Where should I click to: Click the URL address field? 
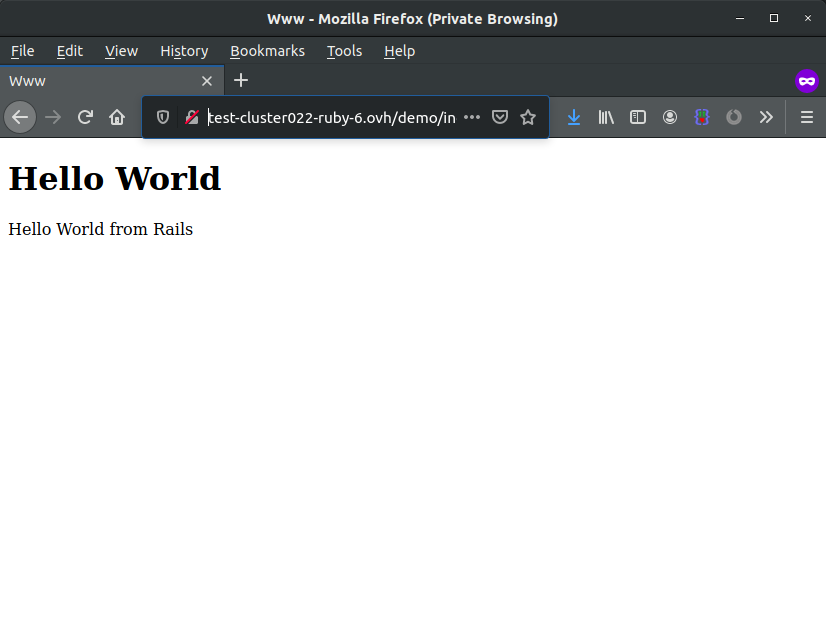[x=330, y=117]
